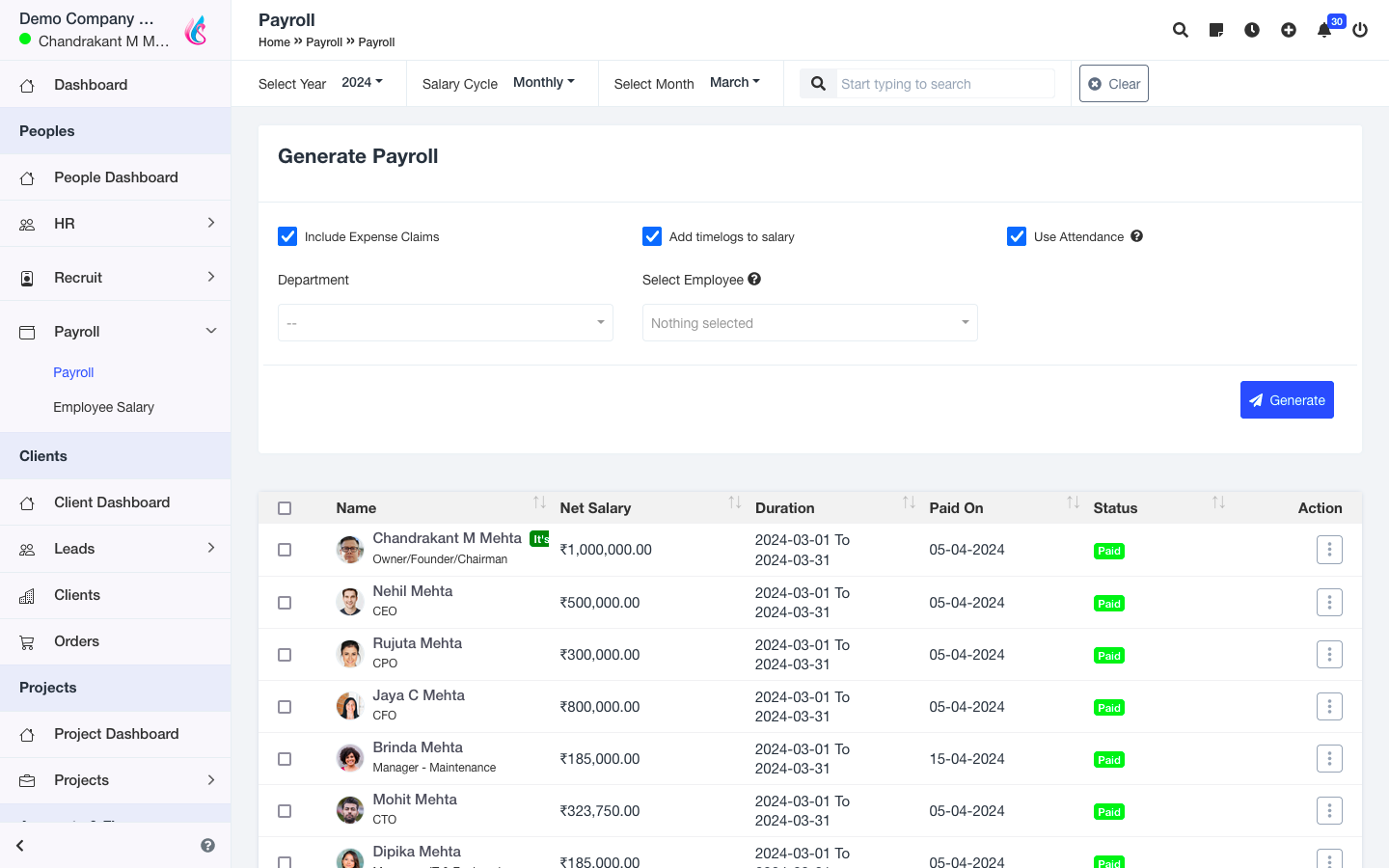The image size is (1389, 868).
Task: Open Employee Salary in sidebar
Action: coord(103,407)
